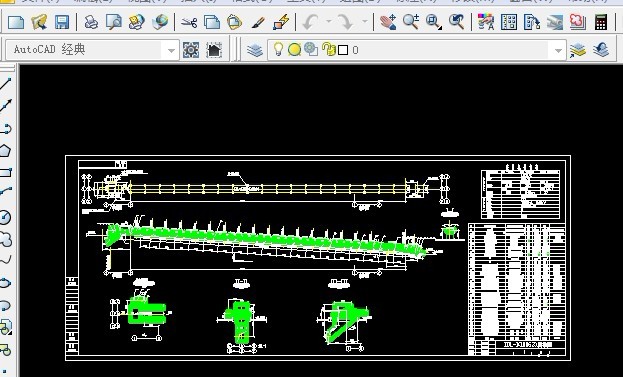Screen dimensions: 623x377
Task: Click the Layer Previous button
Action: 601,50
